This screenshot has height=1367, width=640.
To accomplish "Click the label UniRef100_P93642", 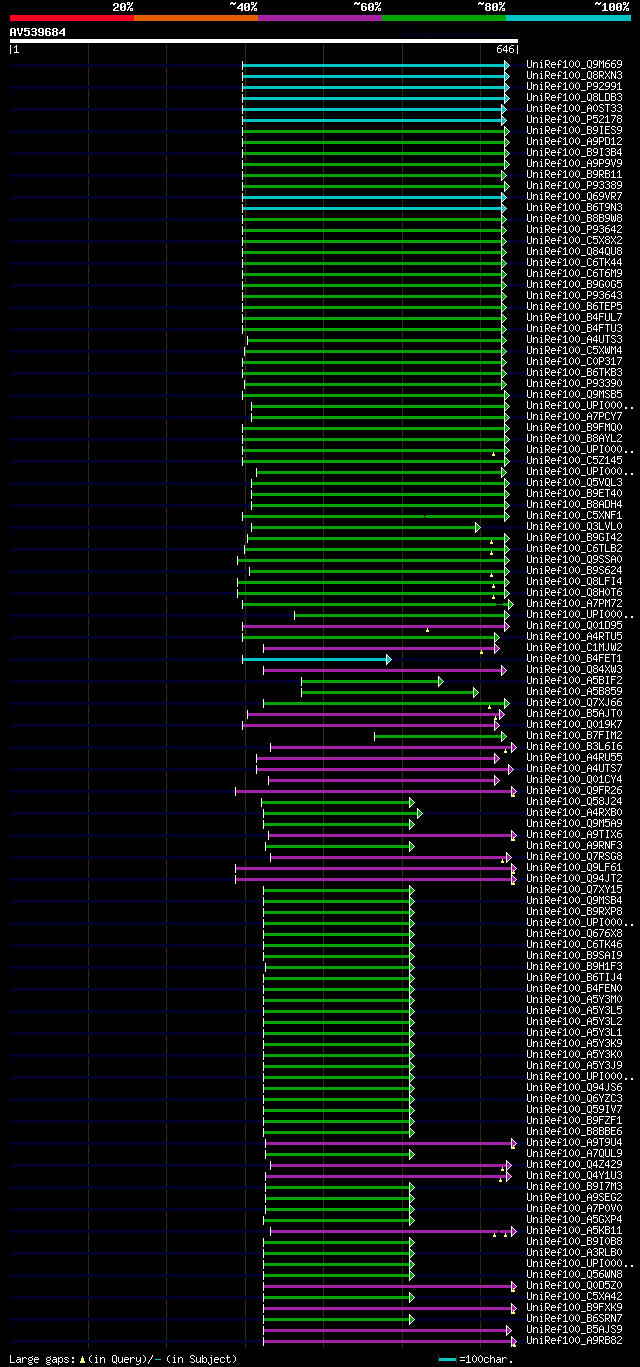I will 574,230.
